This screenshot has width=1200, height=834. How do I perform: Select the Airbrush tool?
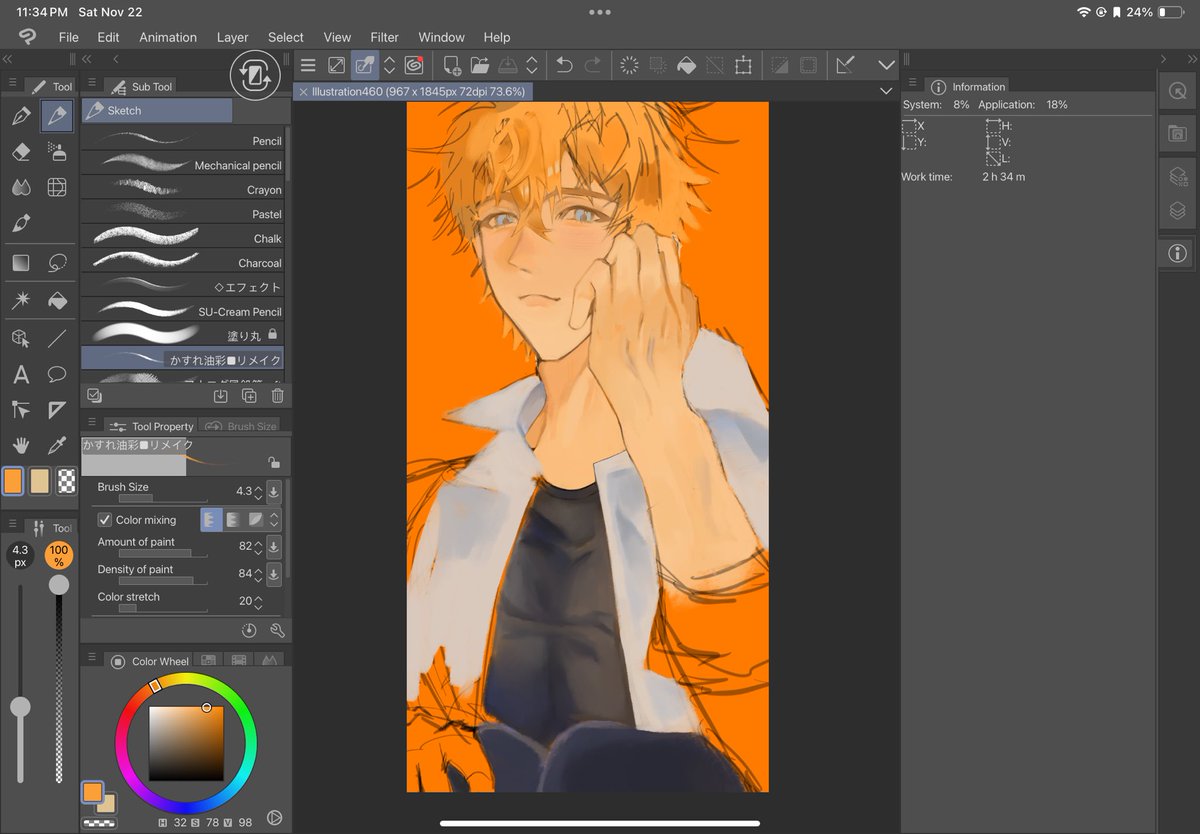pos(57,151)
